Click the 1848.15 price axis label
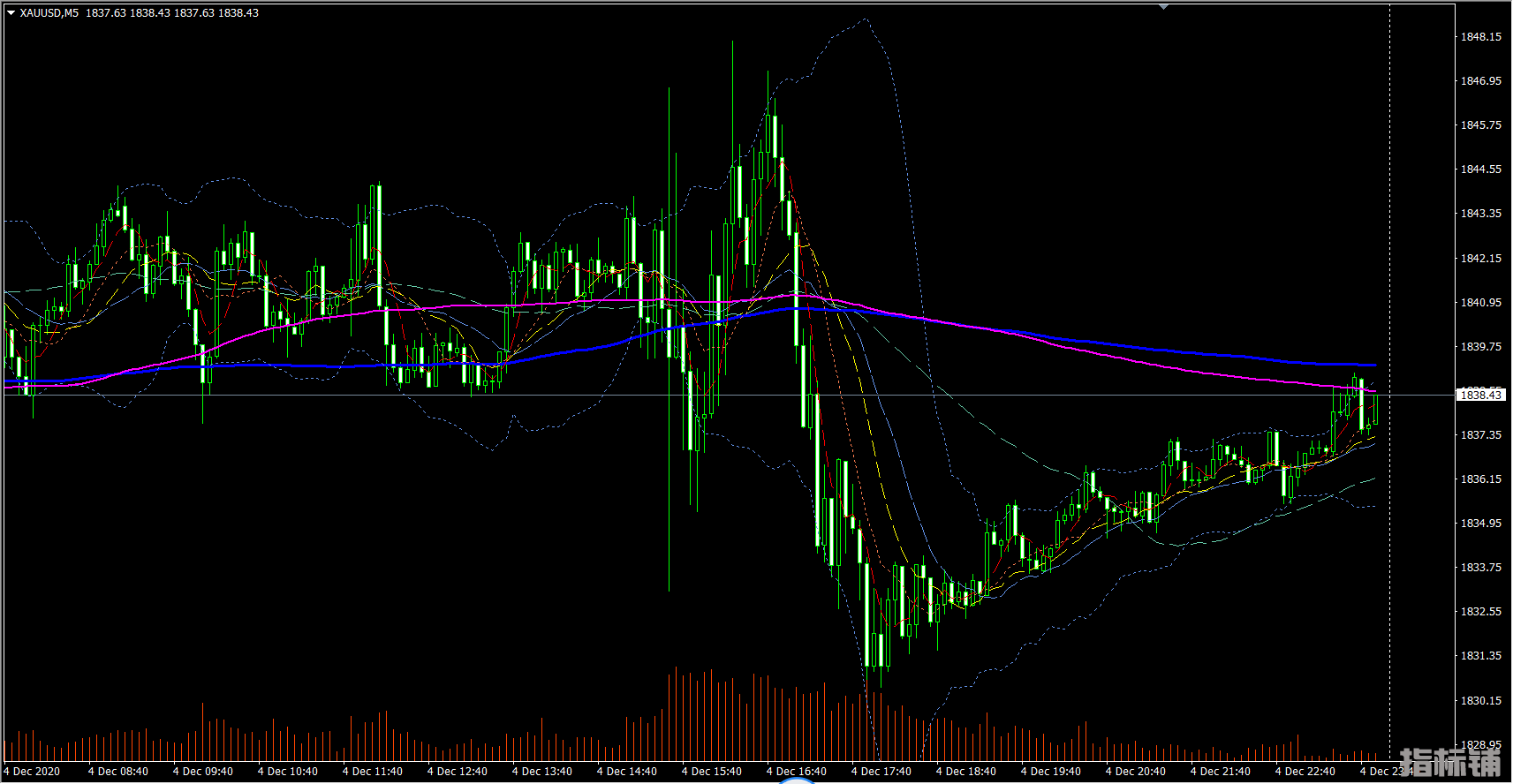Image resolution: width=1513 pixels, height=784 pixels. (x=1481, y=36)
